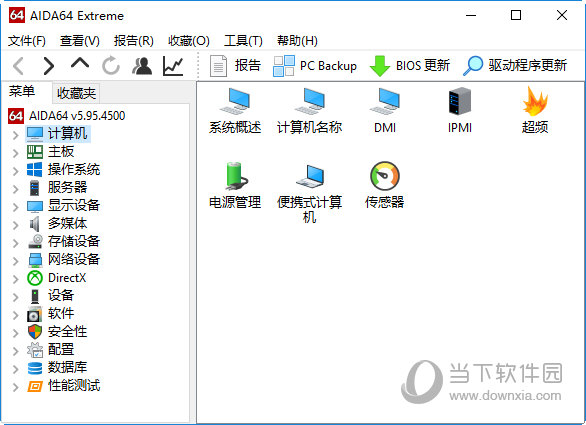Click the refresh toolbar icon
This screenshot has height=425, width=586.
point(111,66)
